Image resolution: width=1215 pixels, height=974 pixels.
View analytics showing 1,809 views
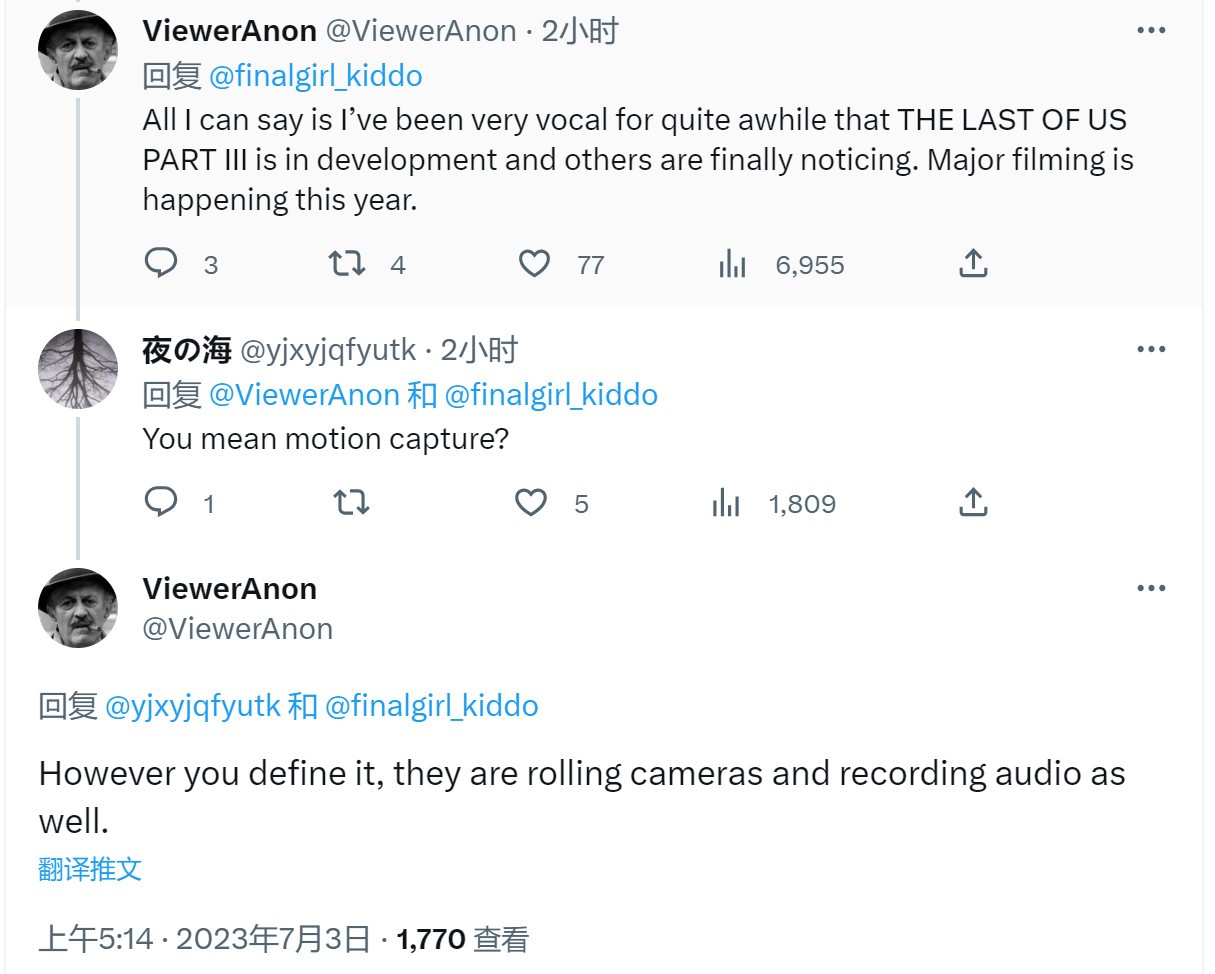click(x=726, y=503)
